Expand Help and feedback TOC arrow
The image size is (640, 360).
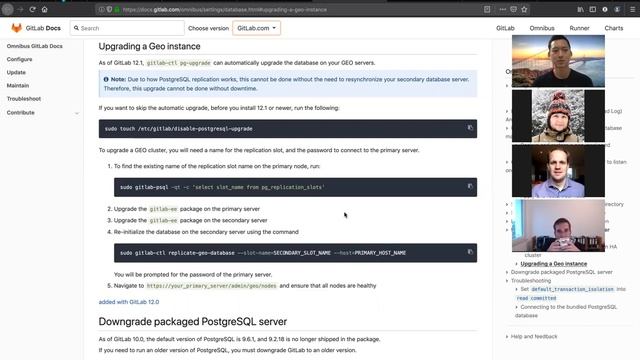pos(507,337)
